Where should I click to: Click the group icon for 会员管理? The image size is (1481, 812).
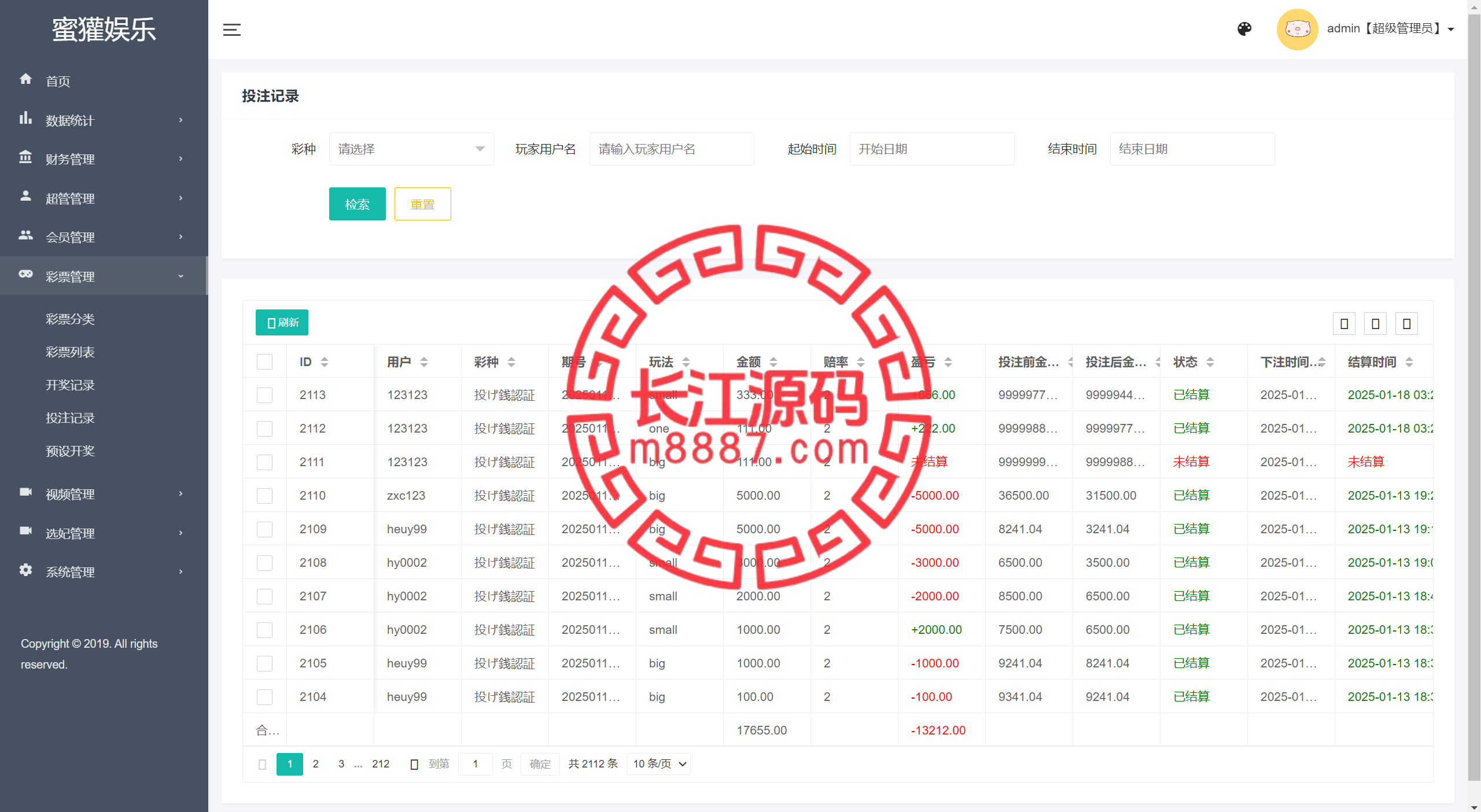pos(25,235)
